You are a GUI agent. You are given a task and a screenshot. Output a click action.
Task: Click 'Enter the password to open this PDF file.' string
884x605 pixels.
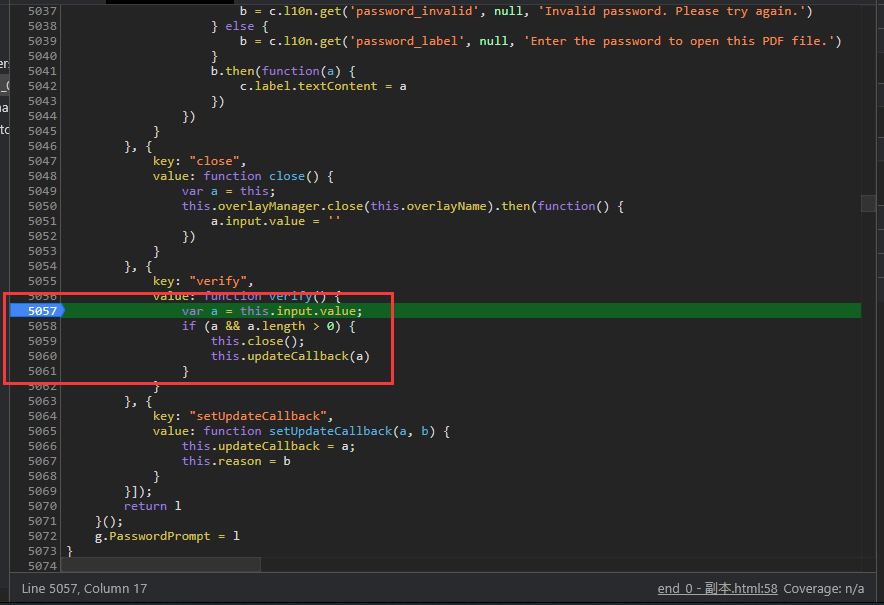click(678, 41)
